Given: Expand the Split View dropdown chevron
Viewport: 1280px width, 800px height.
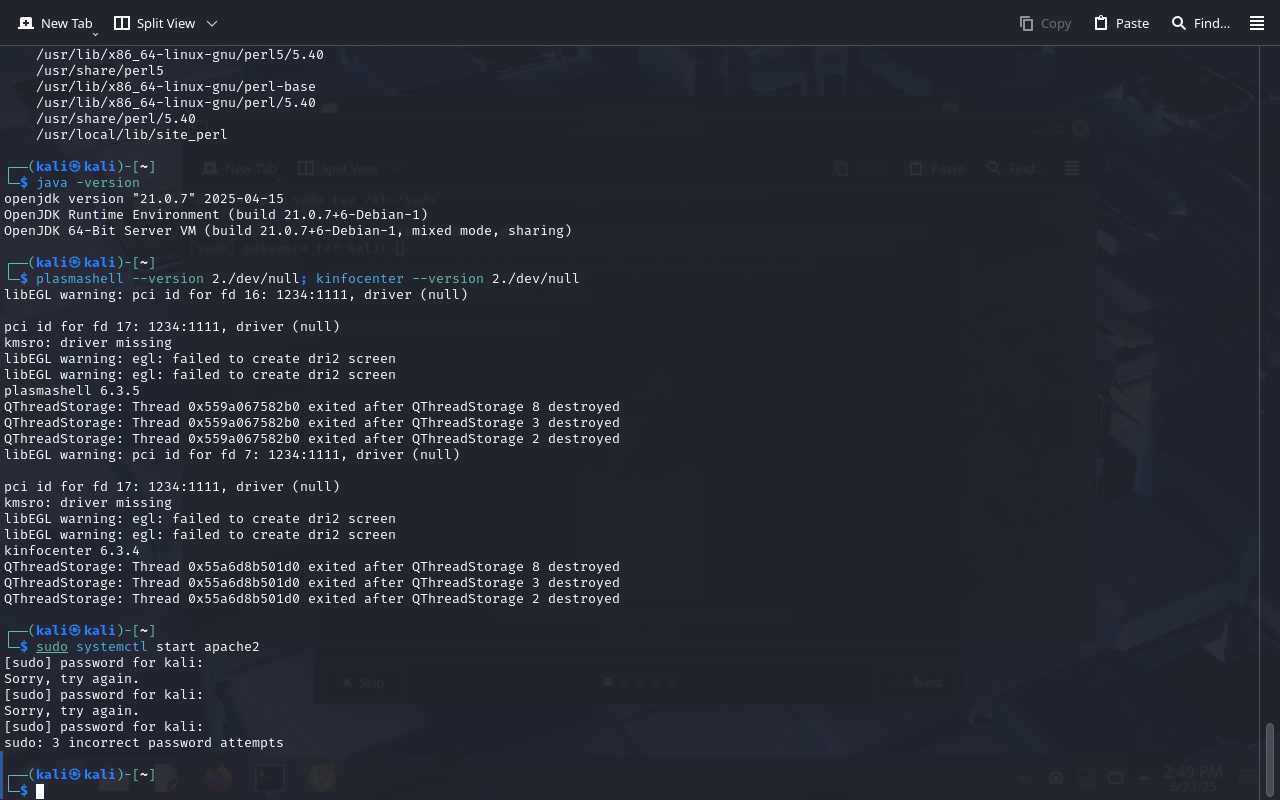Looking at the screenshot, I should pos(211,23).
